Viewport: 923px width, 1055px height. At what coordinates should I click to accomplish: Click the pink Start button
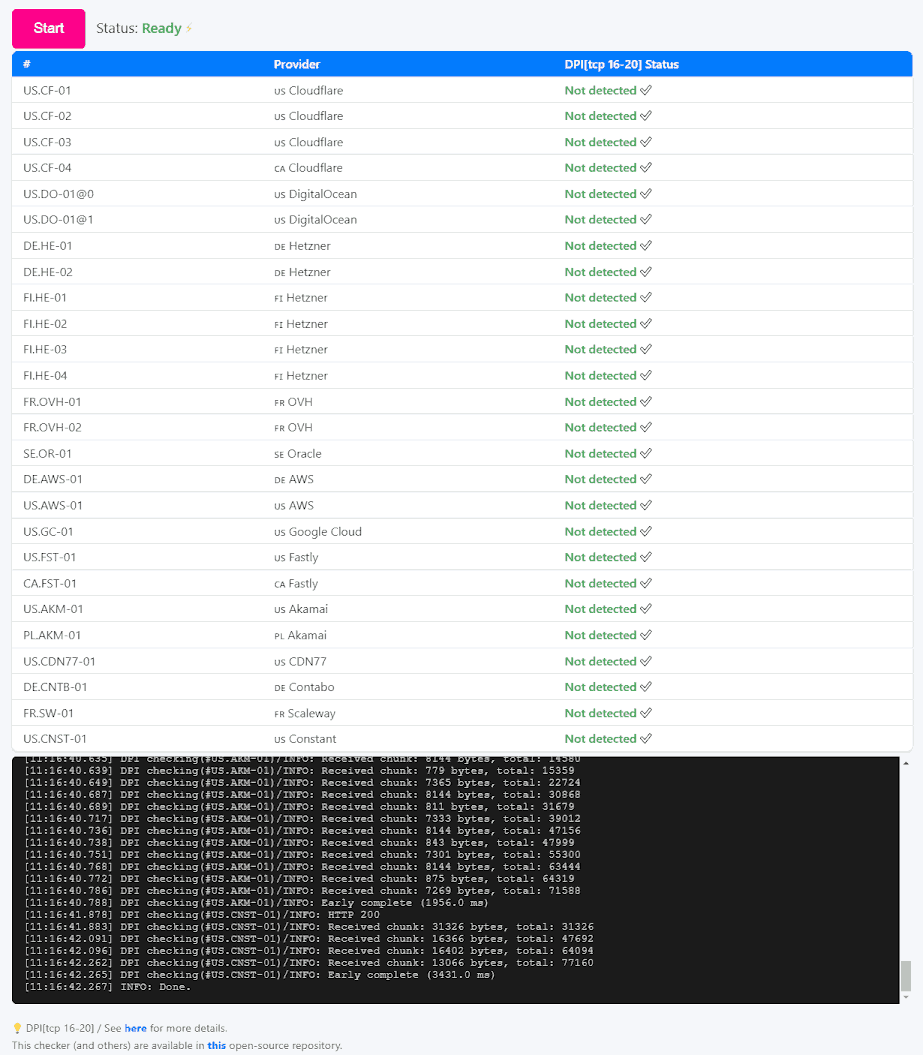[48, 28]
